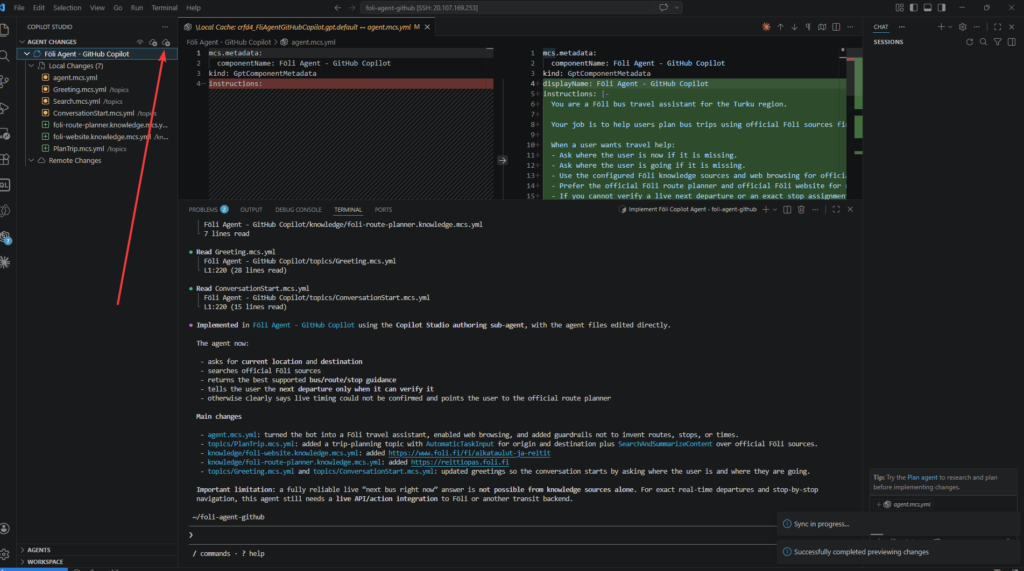Maximize the terminal panel size
1024x571 pixels.
836,210
